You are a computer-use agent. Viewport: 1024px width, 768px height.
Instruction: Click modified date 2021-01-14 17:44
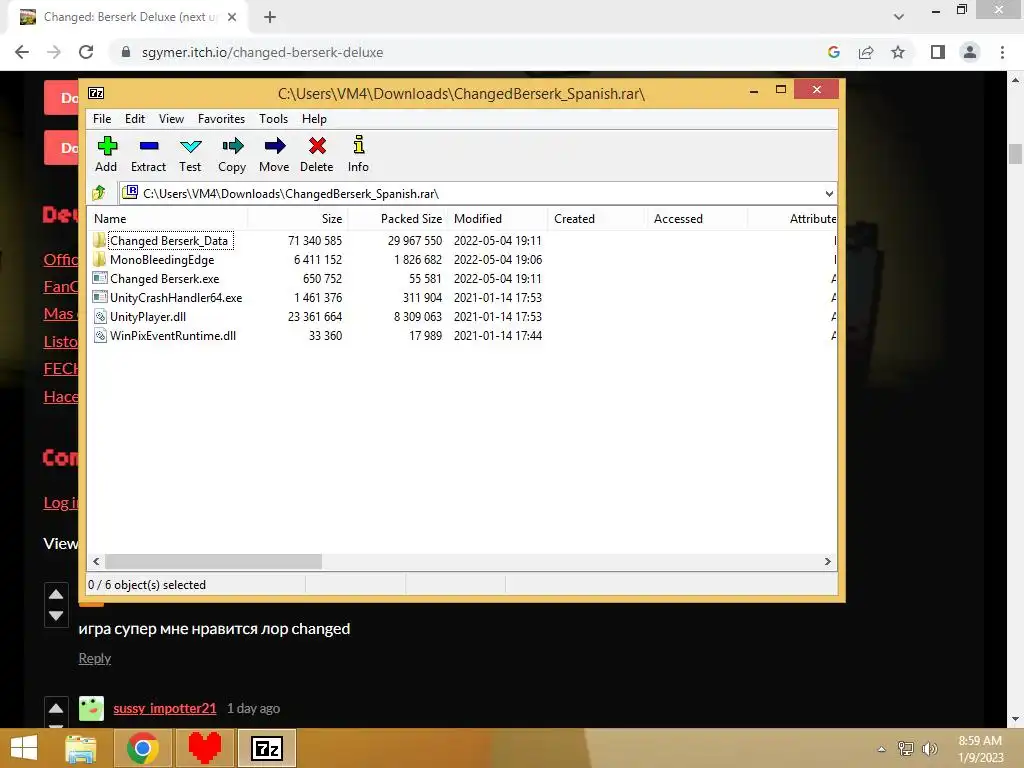(498, 336)
